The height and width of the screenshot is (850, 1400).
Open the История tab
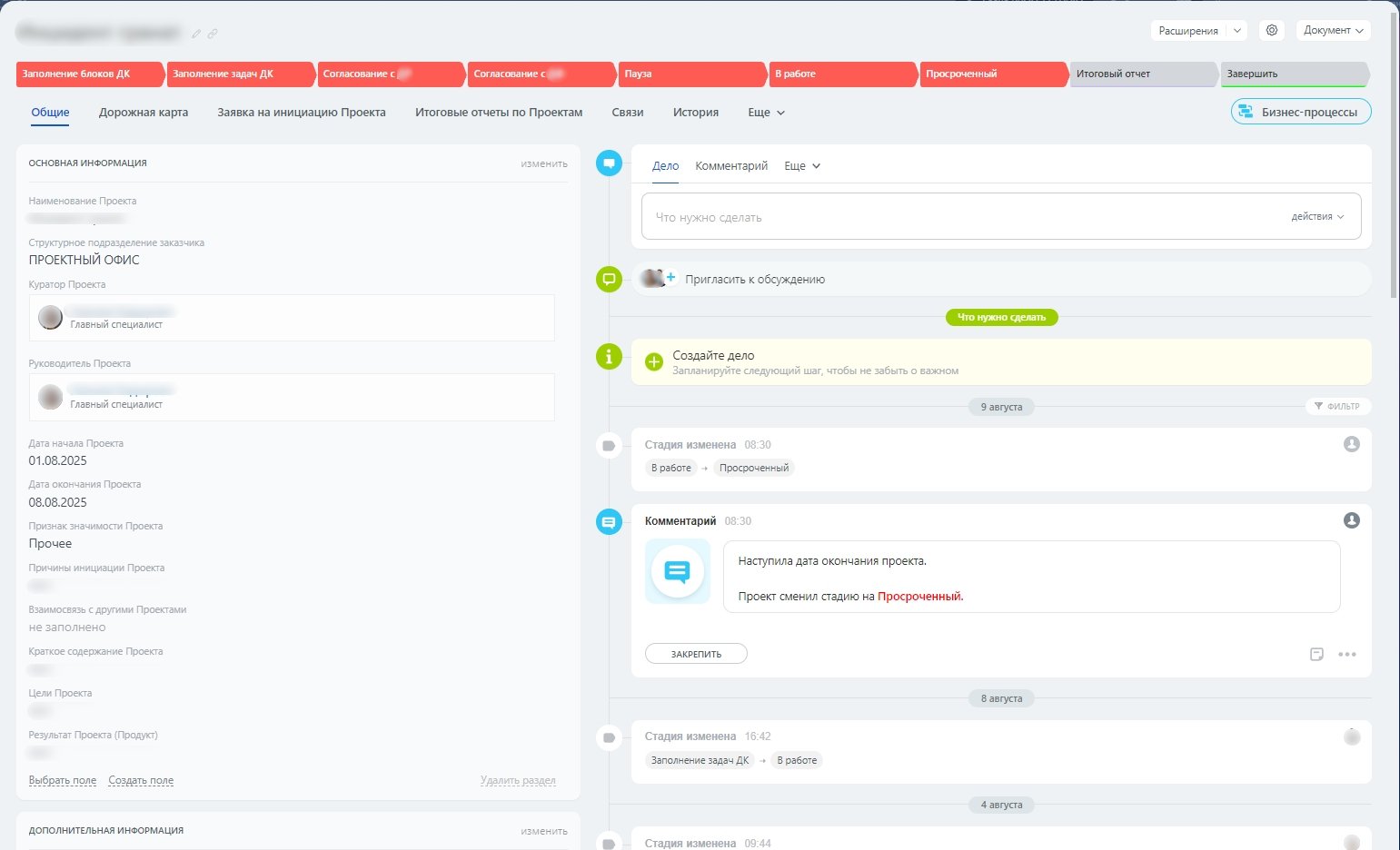(696, 113)
